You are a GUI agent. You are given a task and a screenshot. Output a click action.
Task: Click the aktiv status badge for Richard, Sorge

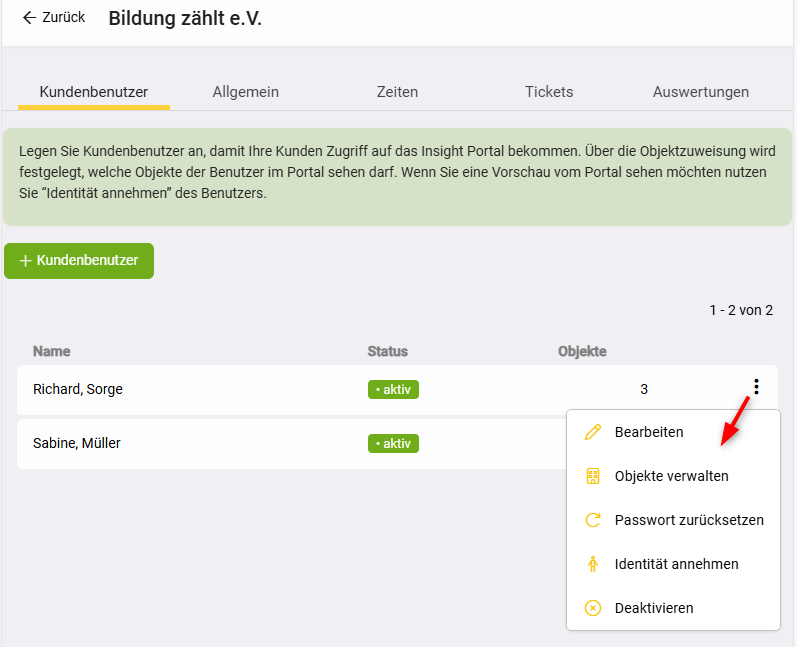393,389
